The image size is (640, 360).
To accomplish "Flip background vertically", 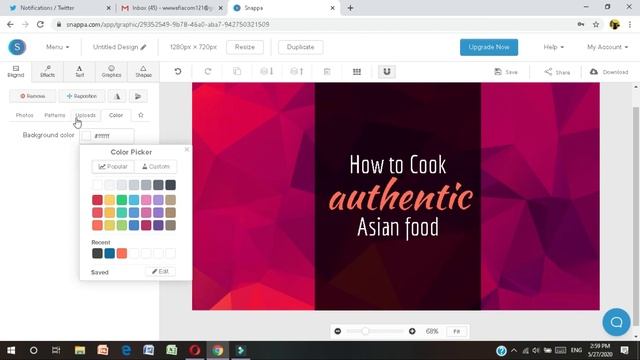I will click(138, 96).
